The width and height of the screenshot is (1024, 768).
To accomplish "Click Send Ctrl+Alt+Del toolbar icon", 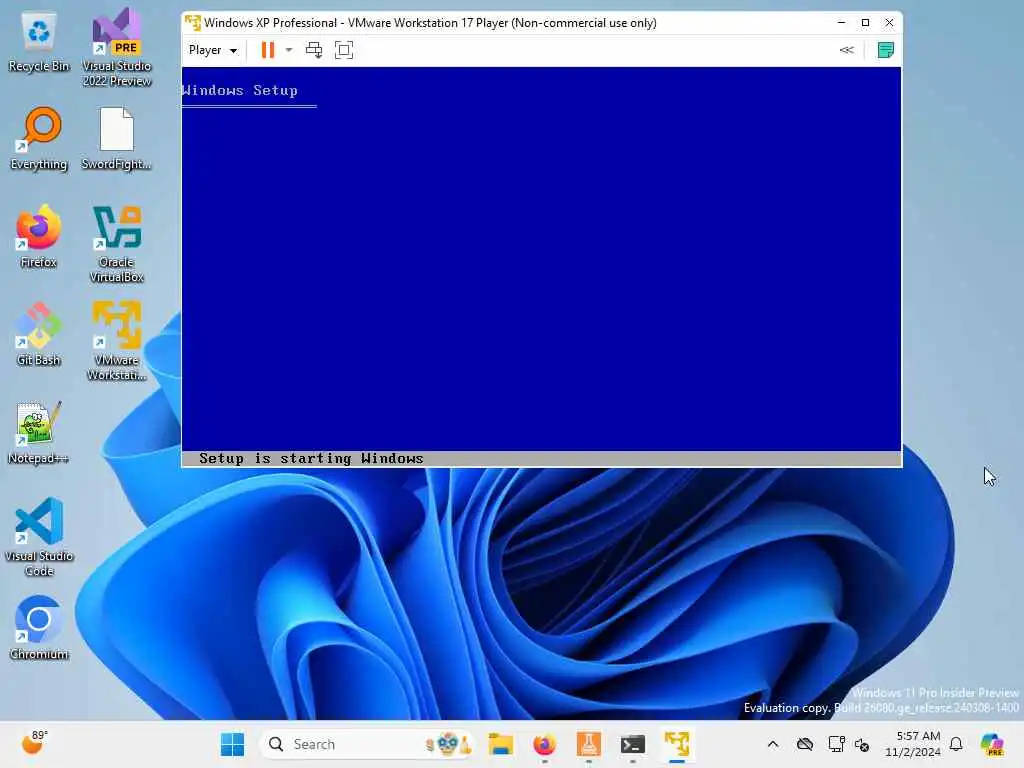I will tap(314, 50).
